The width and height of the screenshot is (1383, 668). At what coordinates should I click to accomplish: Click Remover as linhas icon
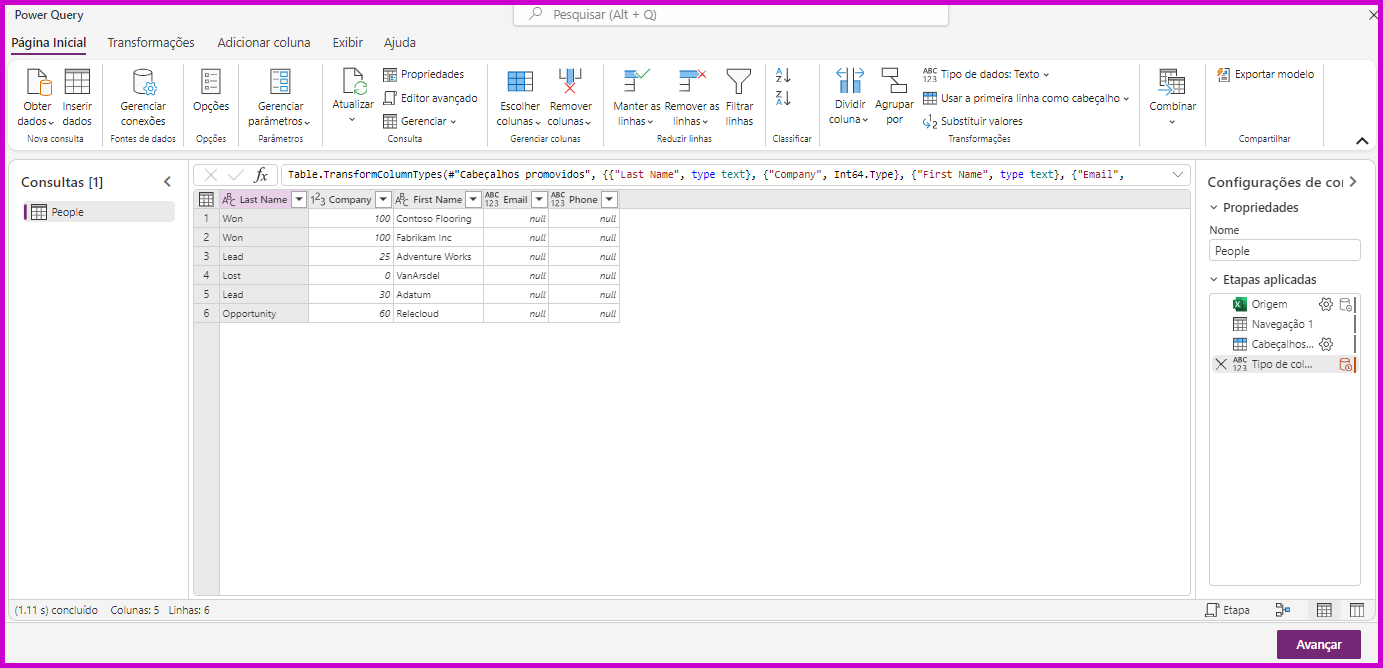692,82
